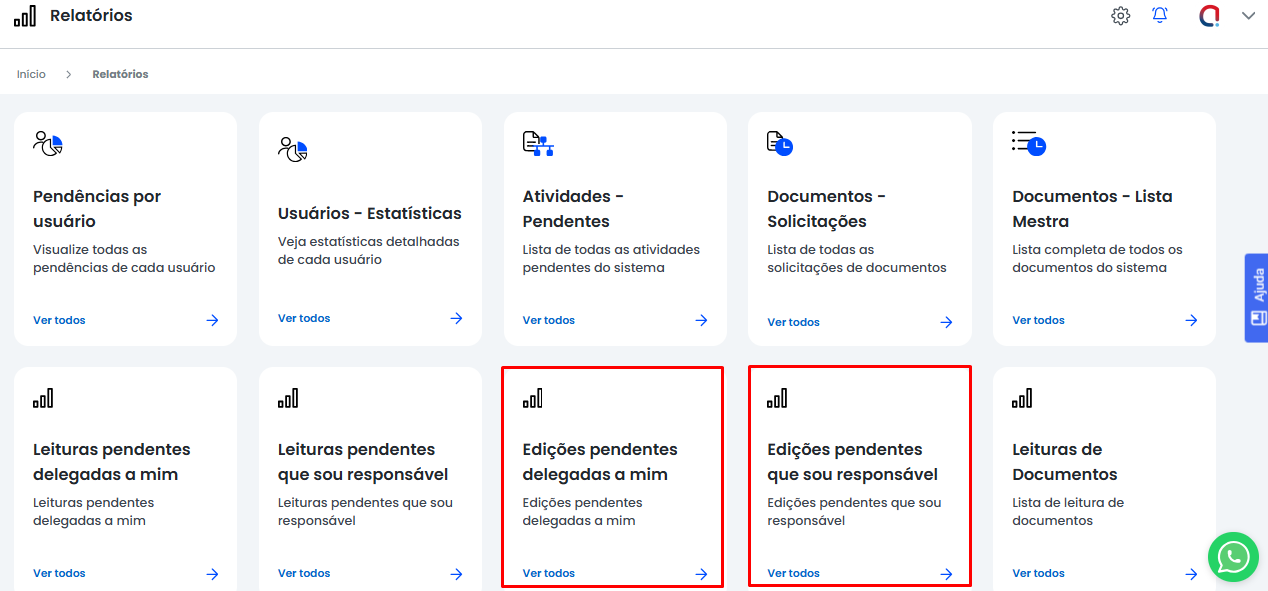This screenshot has height=591, width=1268.
Task: Click the Documentos - Solicitações clock icon
Action: click(780, 144)
